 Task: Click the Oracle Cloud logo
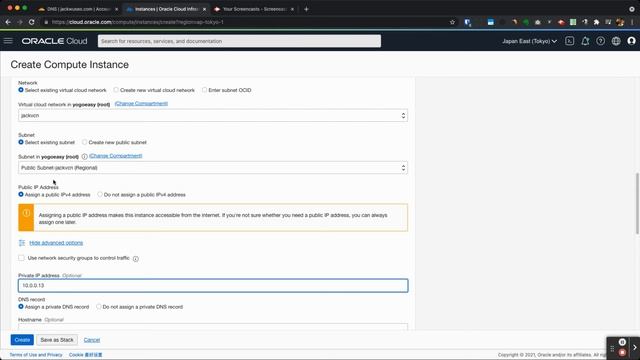[54, 41]
